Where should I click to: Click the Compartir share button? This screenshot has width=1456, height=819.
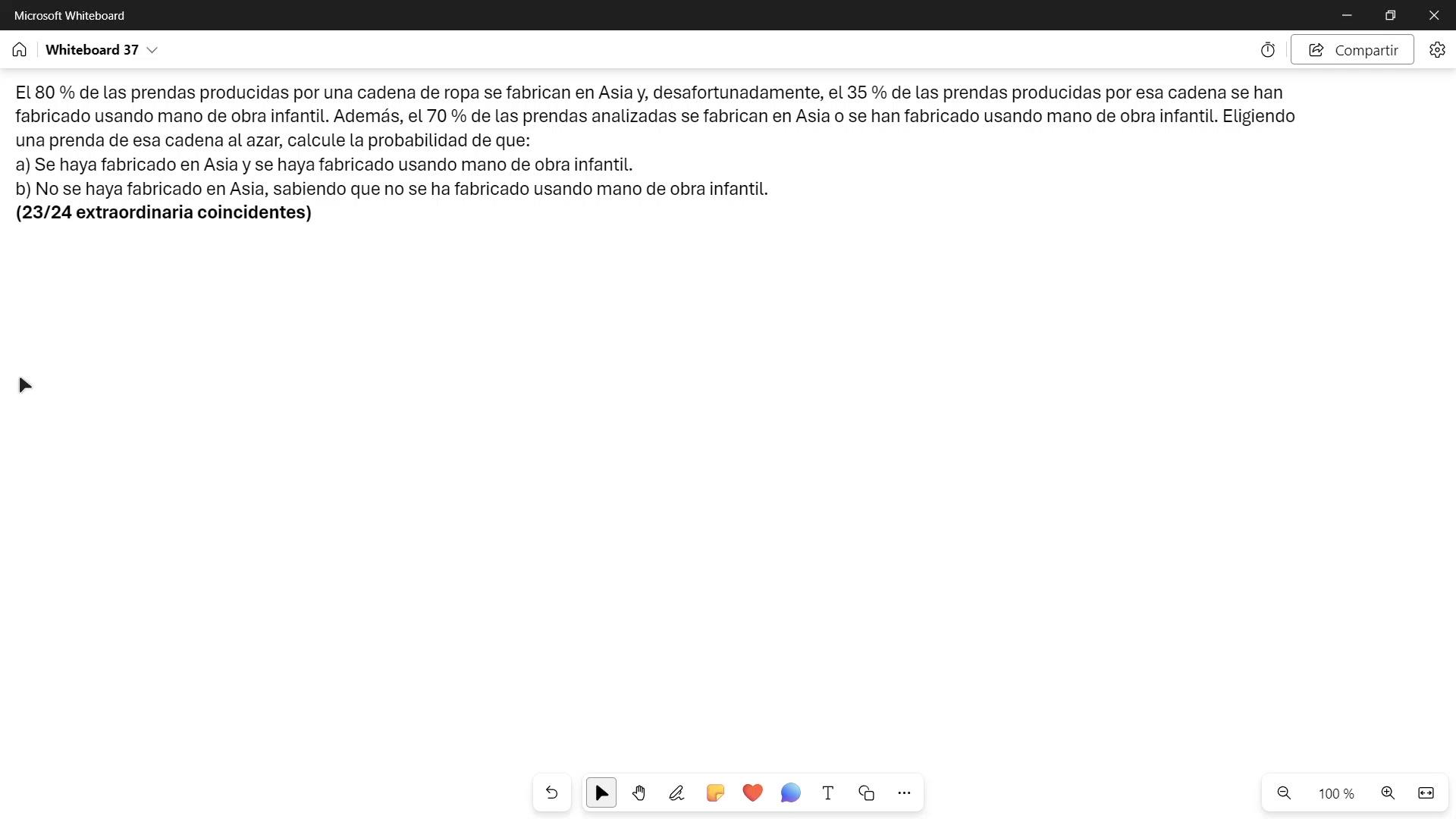coord(1352,50)
